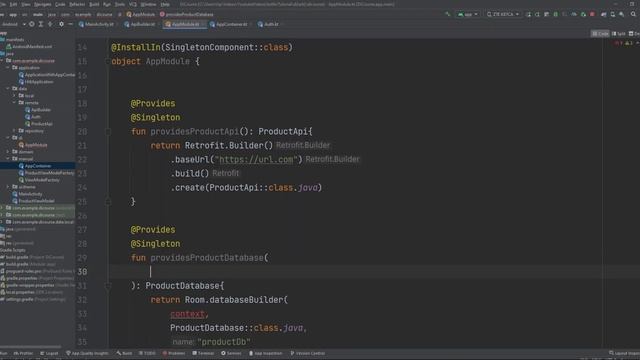Expand the domain folder in project tree
640x360 pixels.
coord(8,152)
